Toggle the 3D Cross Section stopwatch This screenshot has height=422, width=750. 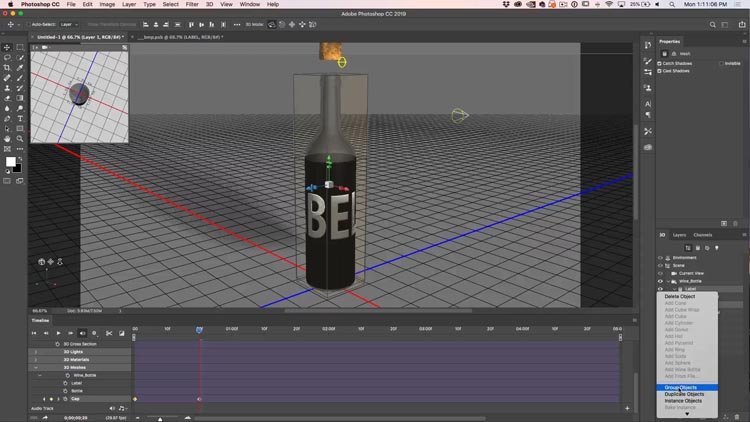57,344
